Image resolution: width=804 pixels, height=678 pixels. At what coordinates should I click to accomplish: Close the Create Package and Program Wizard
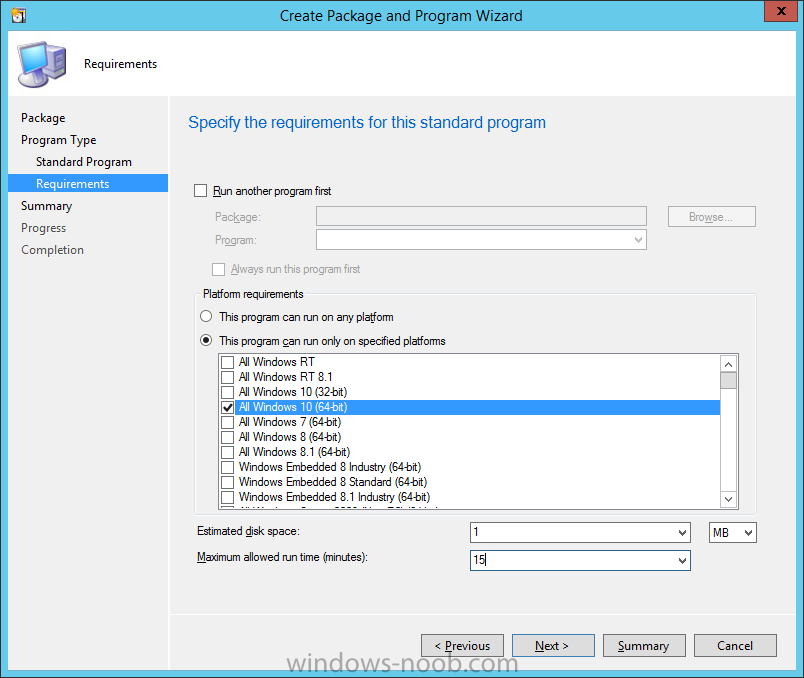point(781,11)
